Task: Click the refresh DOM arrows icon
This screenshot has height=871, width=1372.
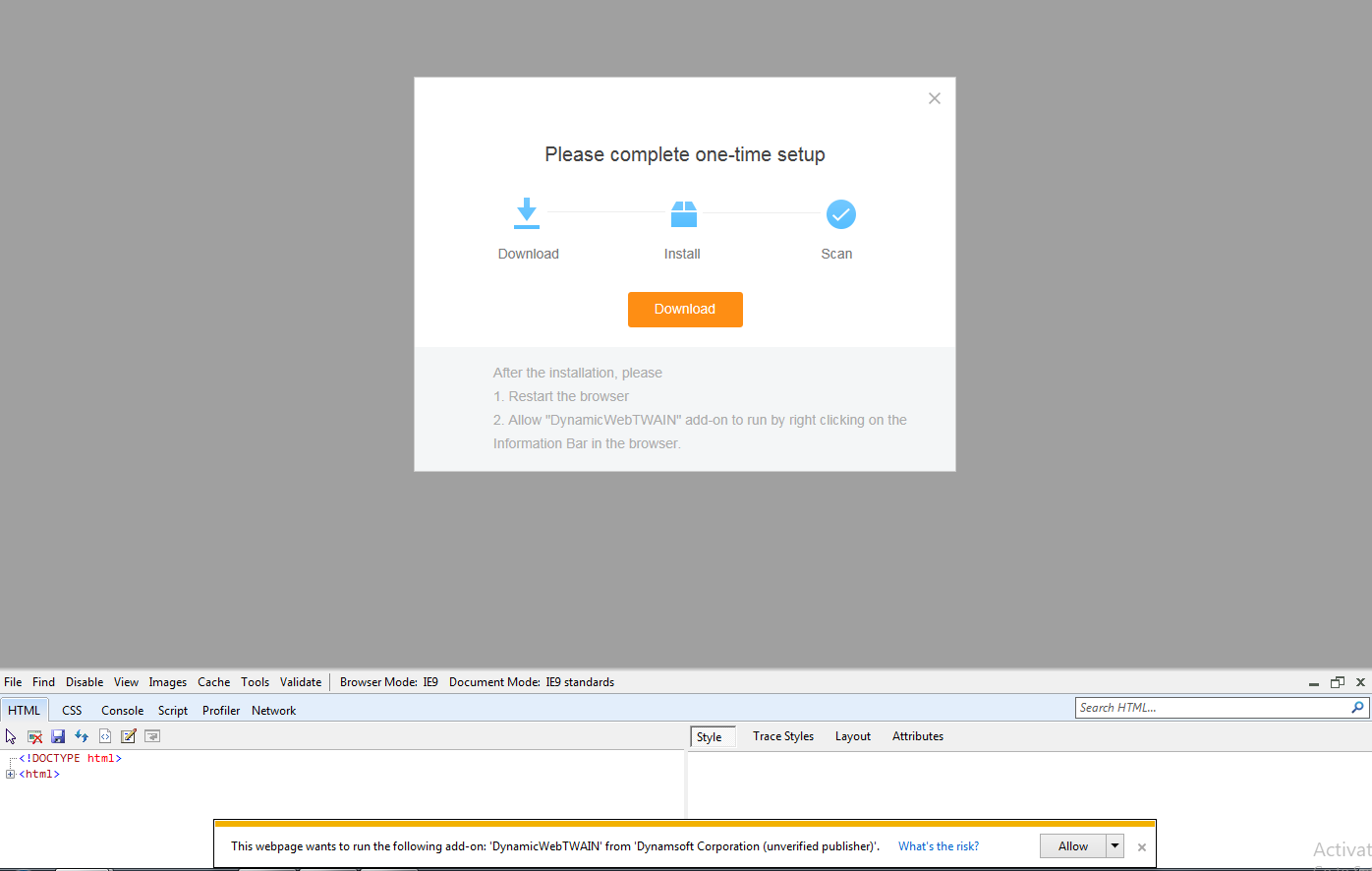Action: tap(82, 736)
